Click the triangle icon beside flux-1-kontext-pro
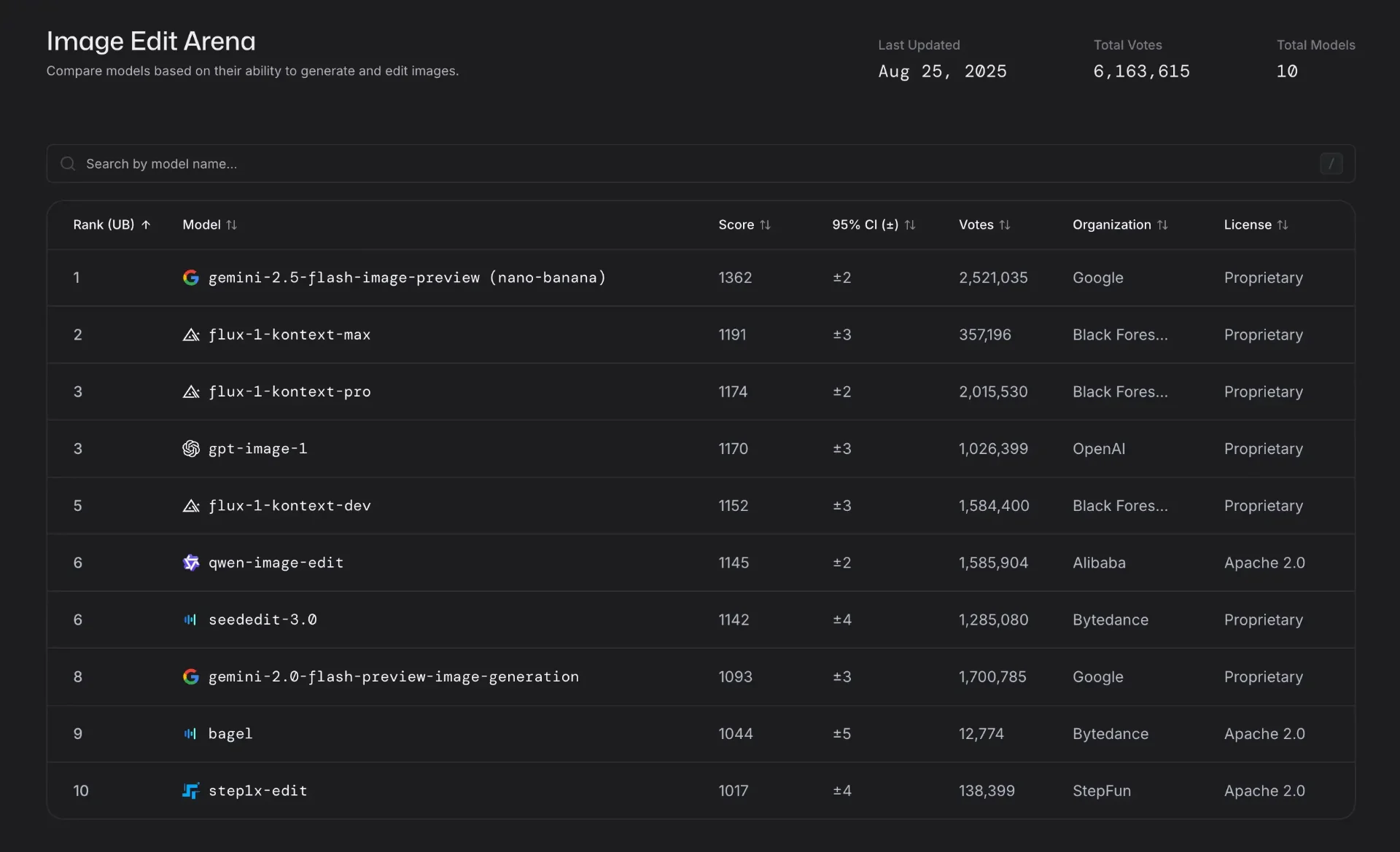 (x=190, y=391)
